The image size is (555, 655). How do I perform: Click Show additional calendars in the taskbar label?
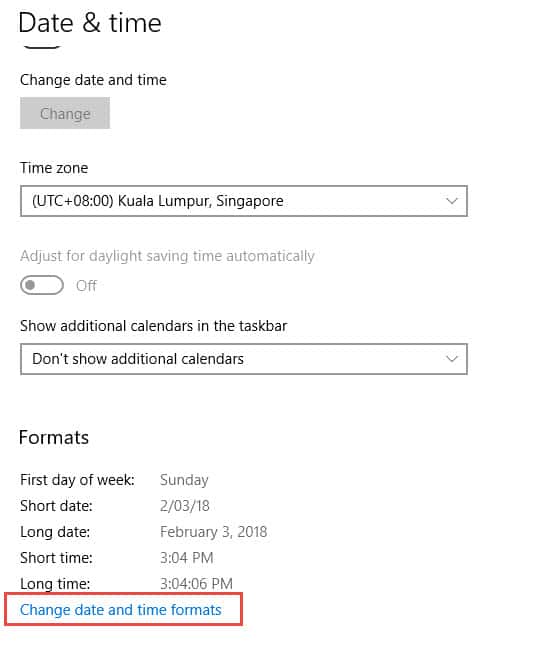pyautogui.click(x=153, y=326)
